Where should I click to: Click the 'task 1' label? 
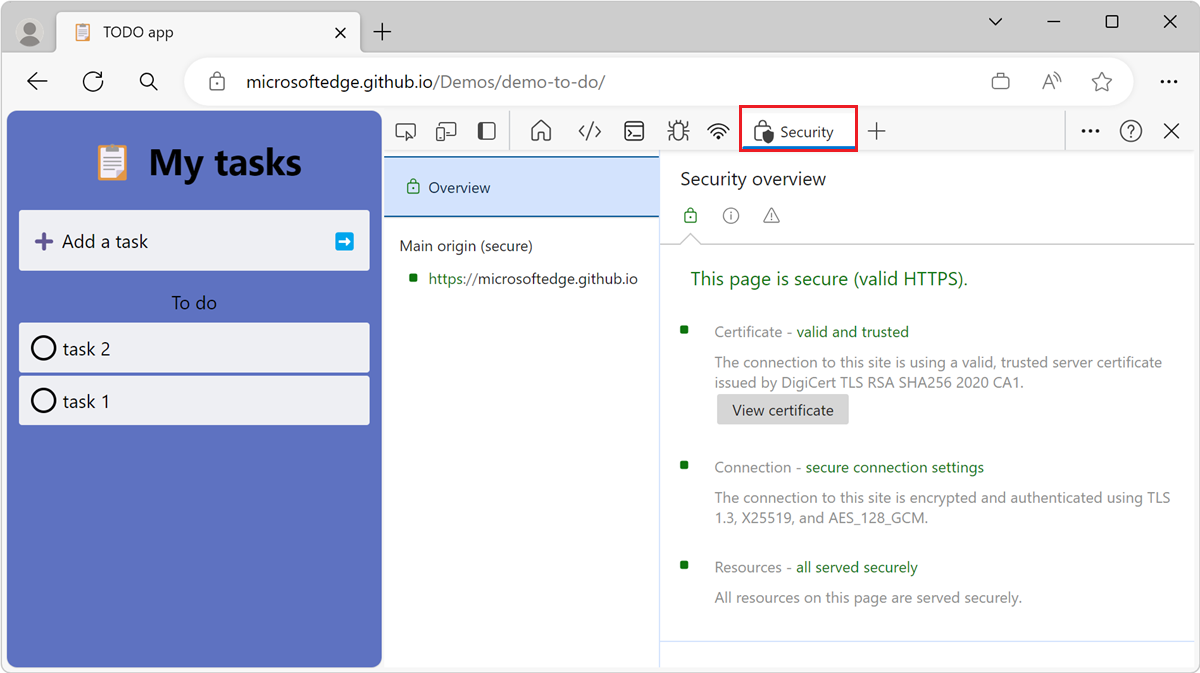coord(86,402)
